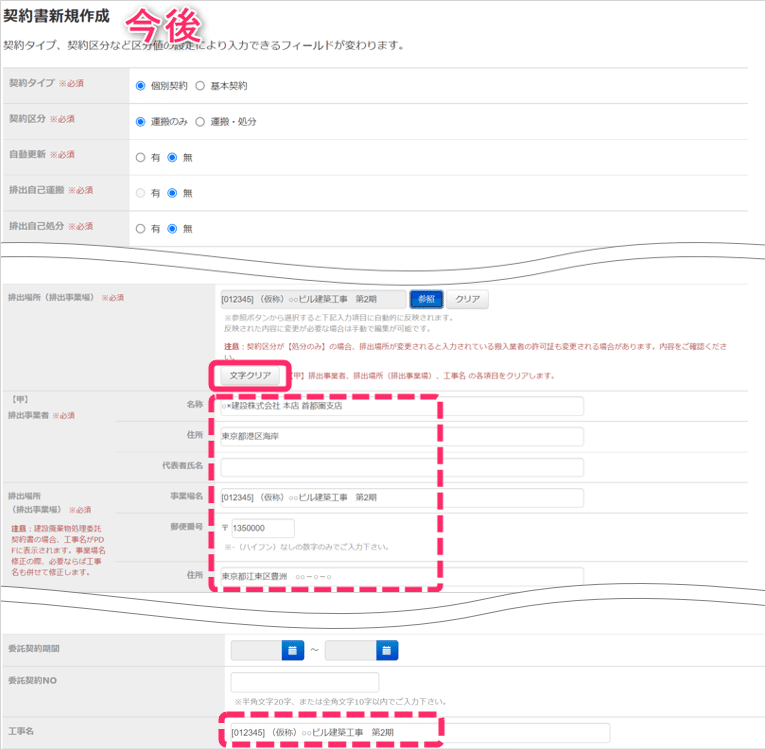Image resolution: width=766 pixels, height=750 pixels.
Task: Select 基本契約 contract type radio button
Action: coord(201,85)
